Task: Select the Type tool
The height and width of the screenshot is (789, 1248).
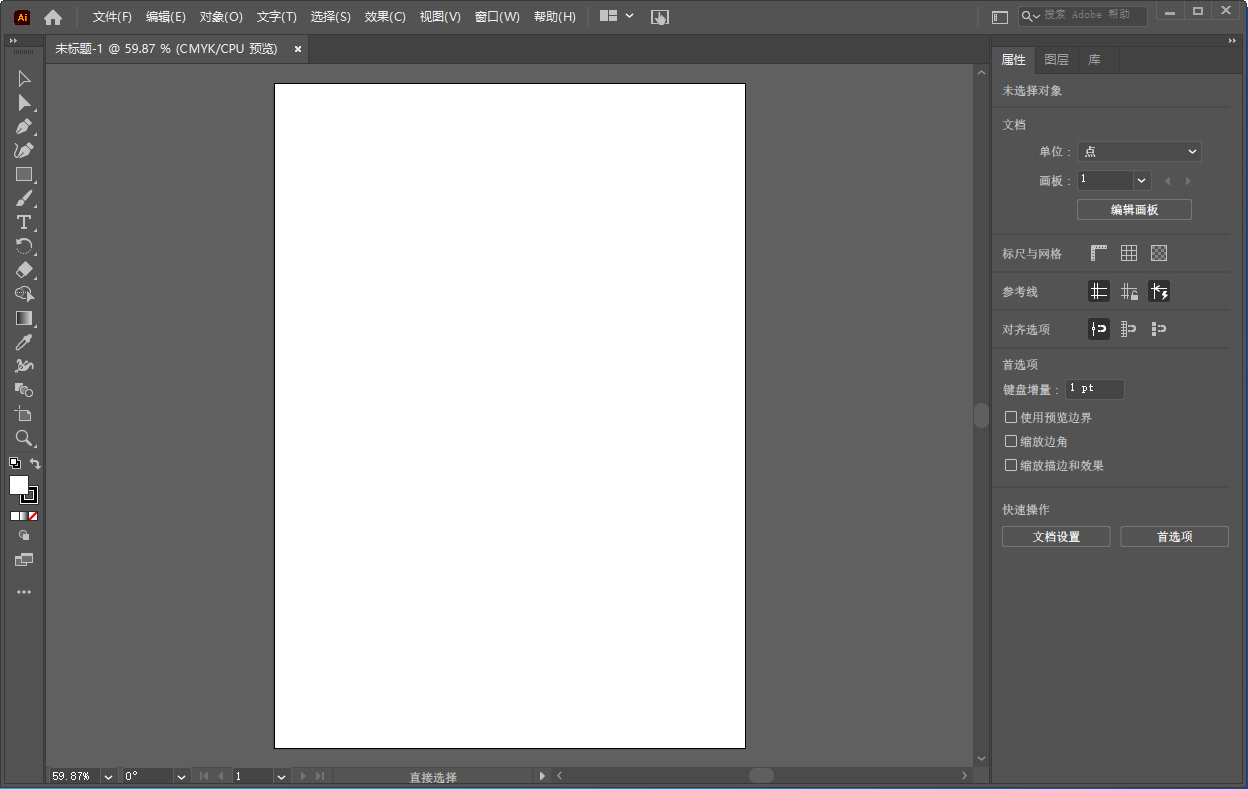Action: coord(22,222)
